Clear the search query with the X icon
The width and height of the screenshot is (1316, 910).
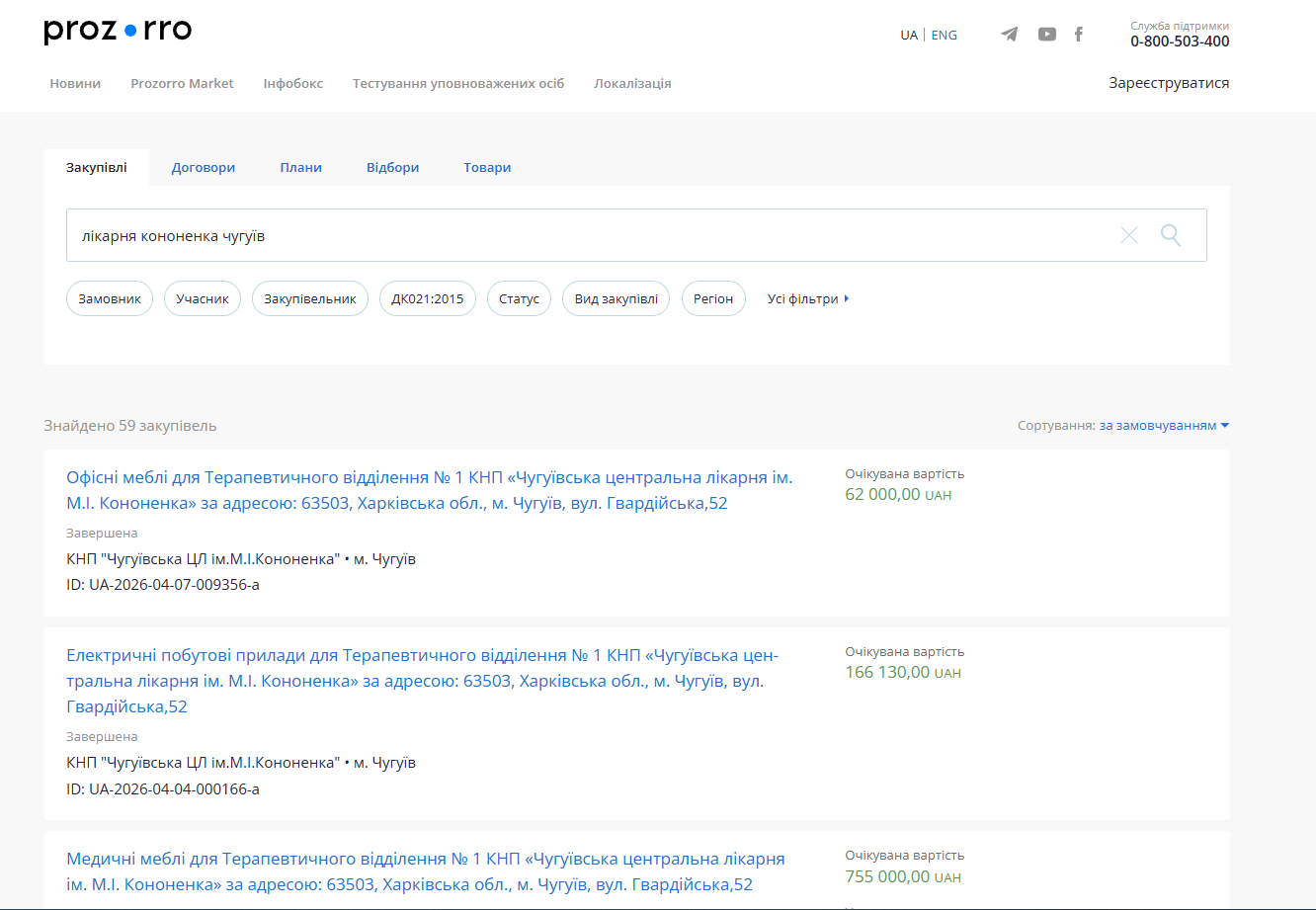[1129, 235]
